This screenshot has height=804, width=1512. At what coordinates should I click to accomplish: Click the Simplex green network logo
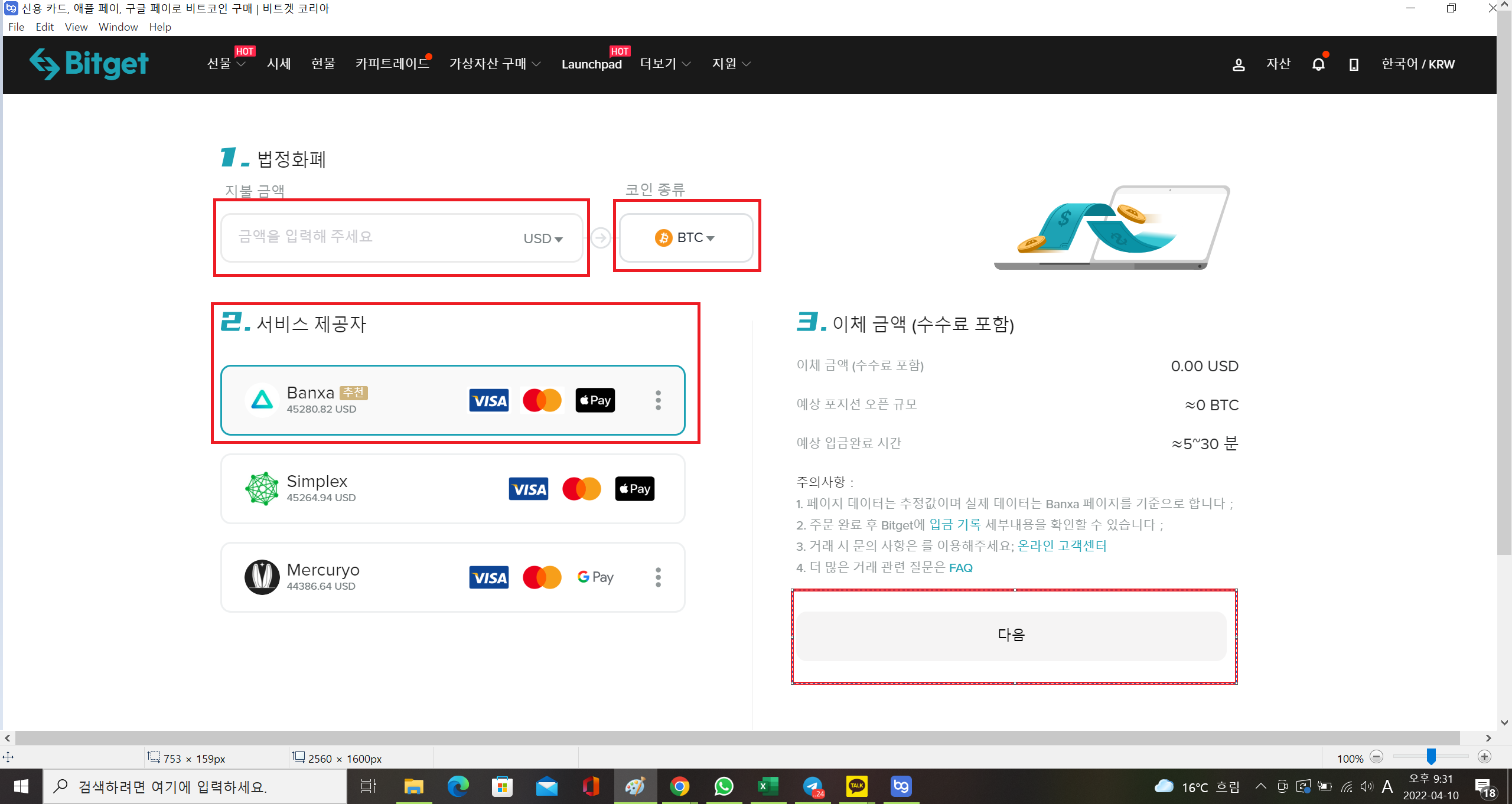point(262,489)
